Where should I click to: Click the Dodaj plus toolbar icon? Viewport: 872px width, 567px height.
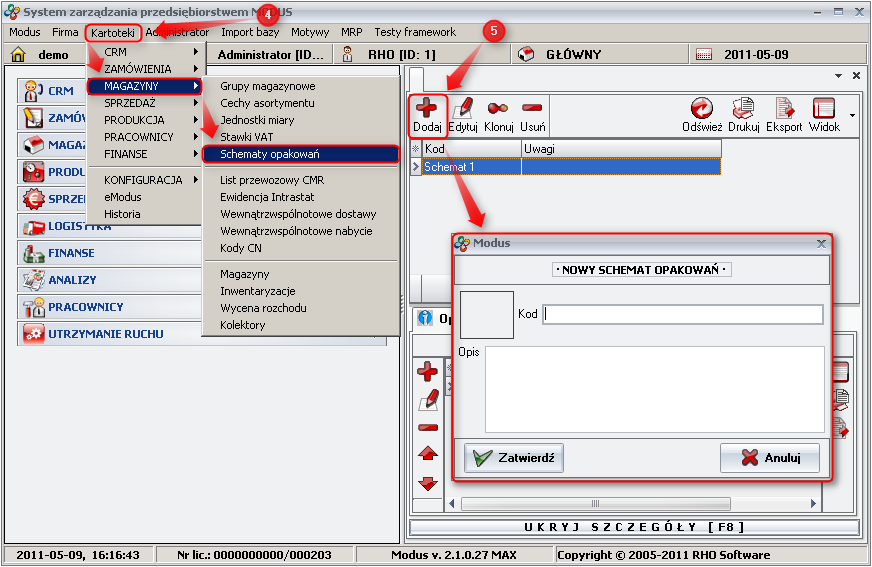427,108
